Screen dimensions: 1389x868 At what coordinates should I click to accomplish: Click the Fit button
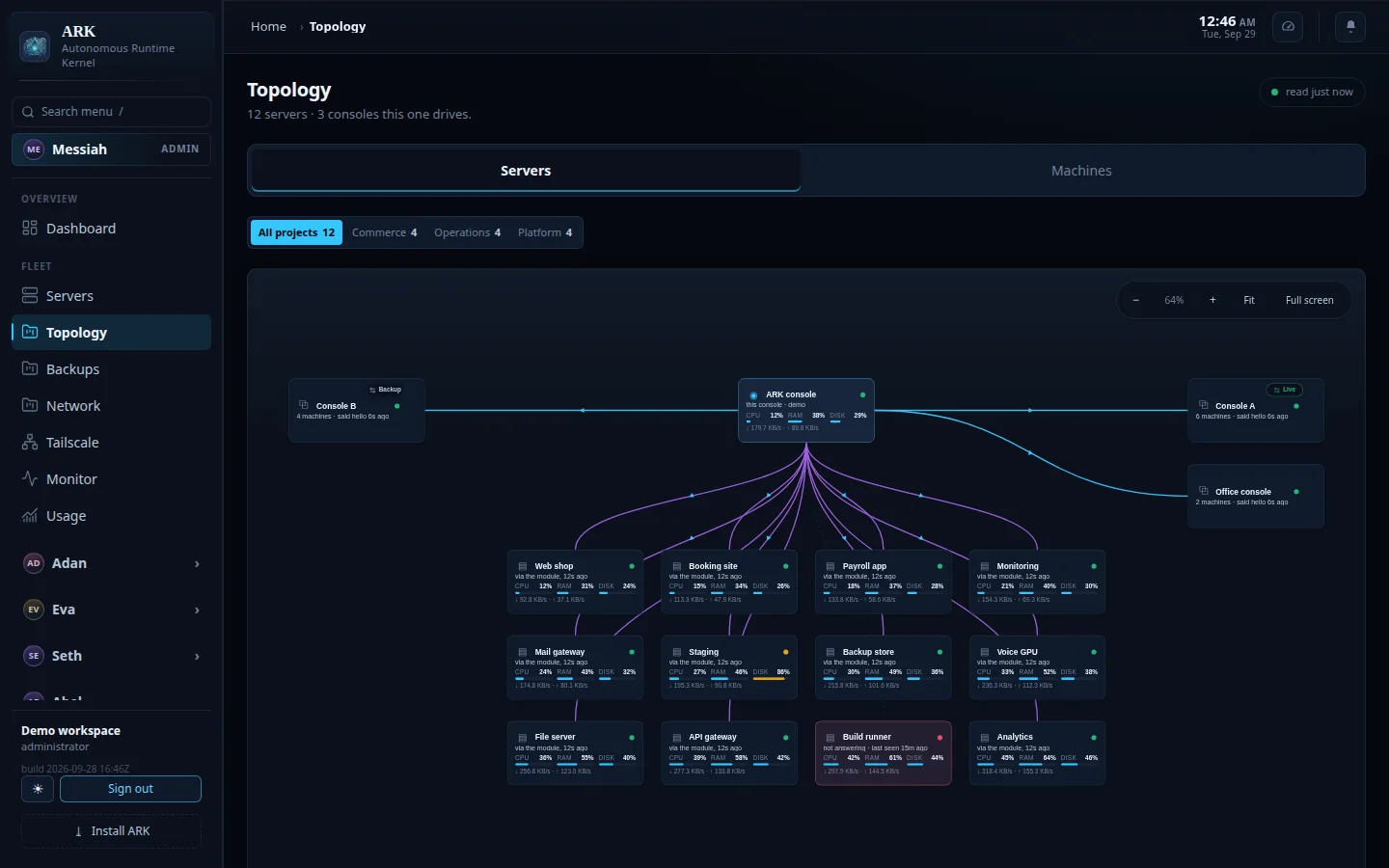pos(1249,300)
